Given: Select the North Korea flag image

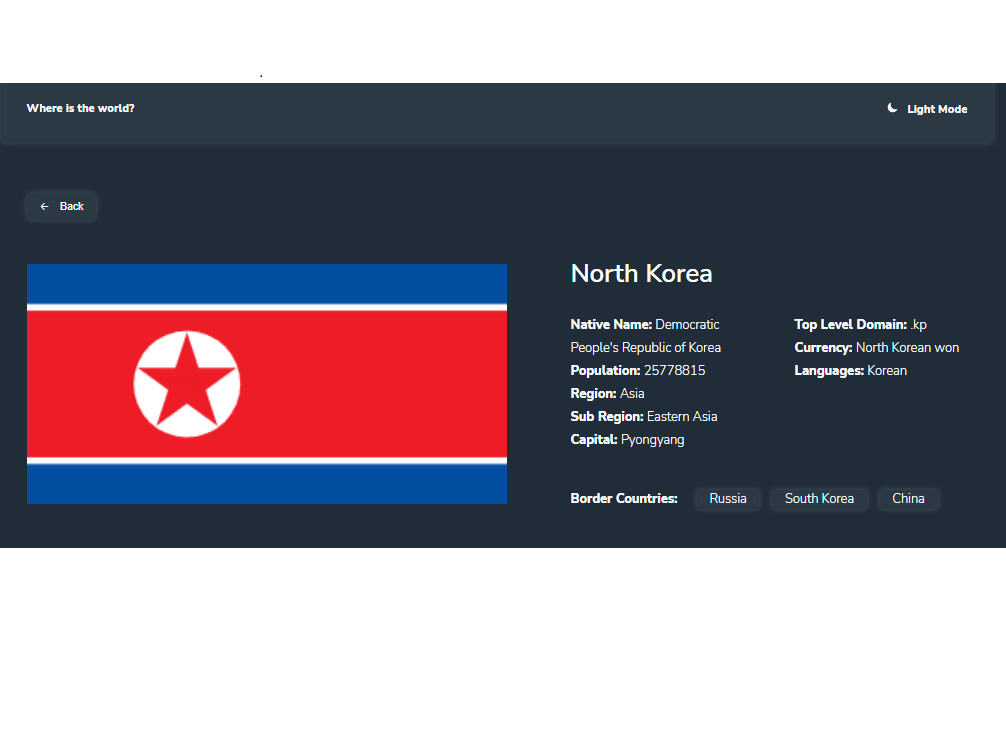Looking at the screenshot, I should pos(267,383).
